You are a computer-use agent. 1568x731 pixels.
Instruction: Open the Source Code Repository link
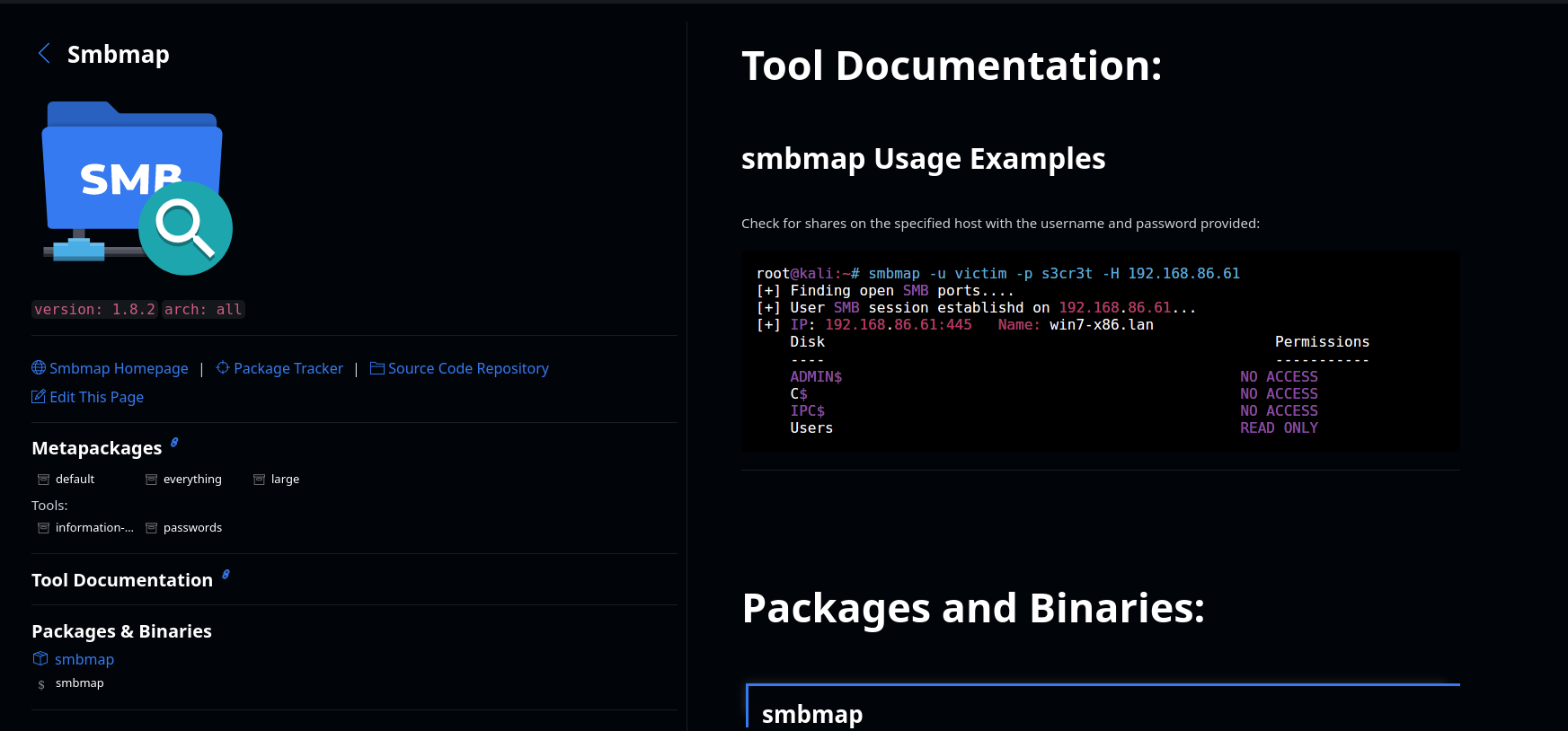[x=468, y=368]
